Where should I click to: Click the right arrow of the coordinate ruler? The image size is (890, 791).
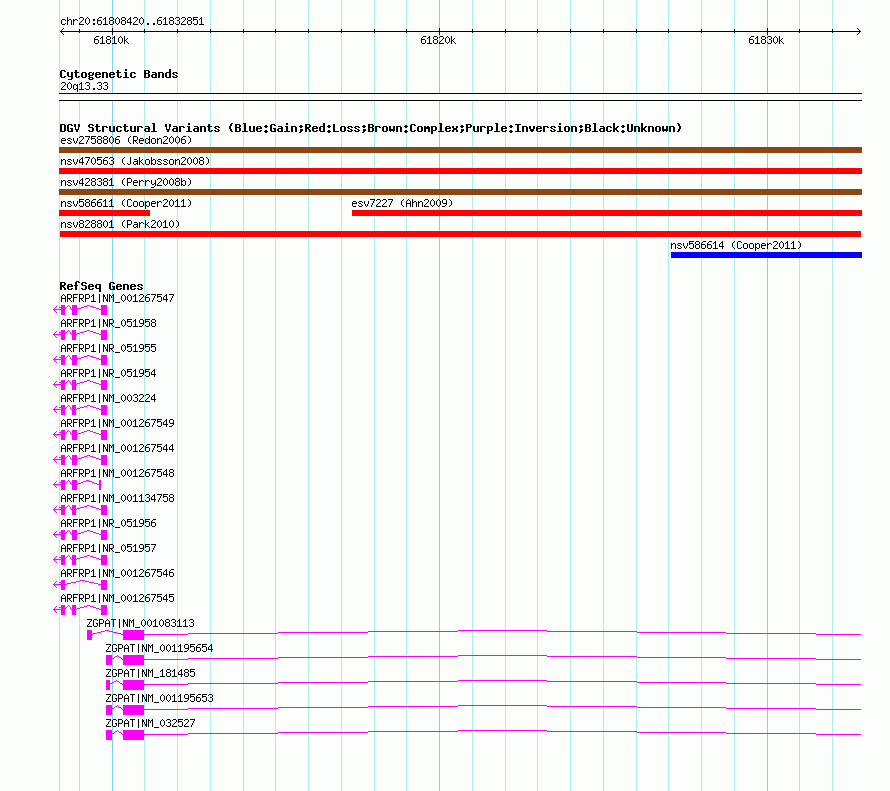(859, 31)
